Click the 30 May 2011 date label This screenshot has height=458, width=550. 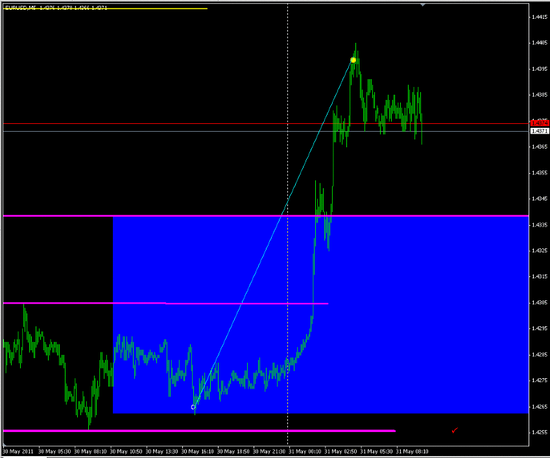click(x=18, y=451)
